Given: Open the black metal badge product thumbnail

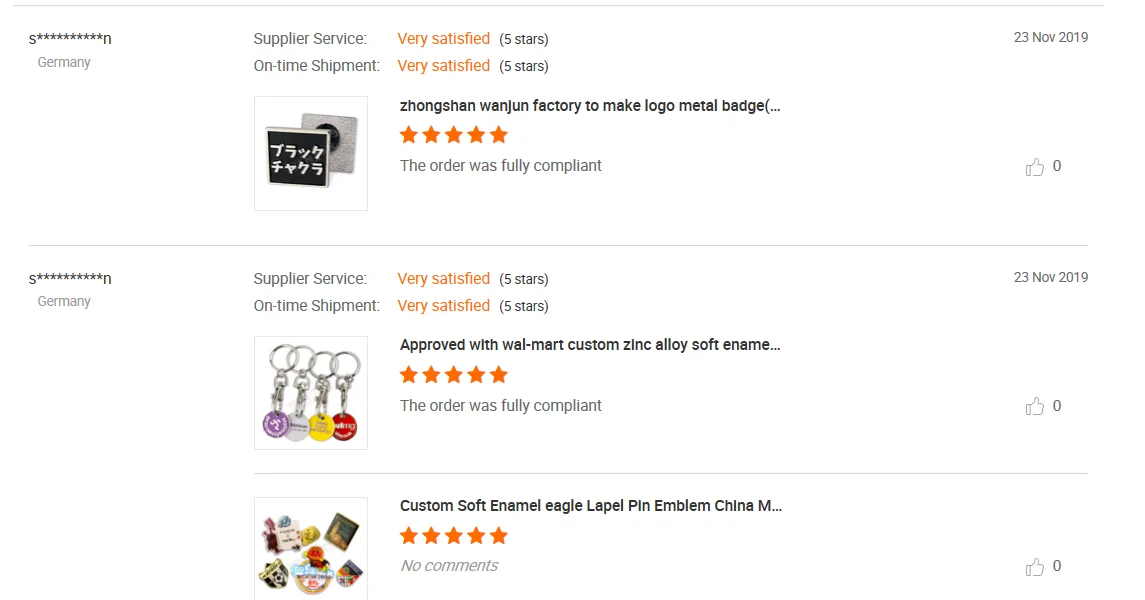Looking at the screenshot, I should point(311,154).
